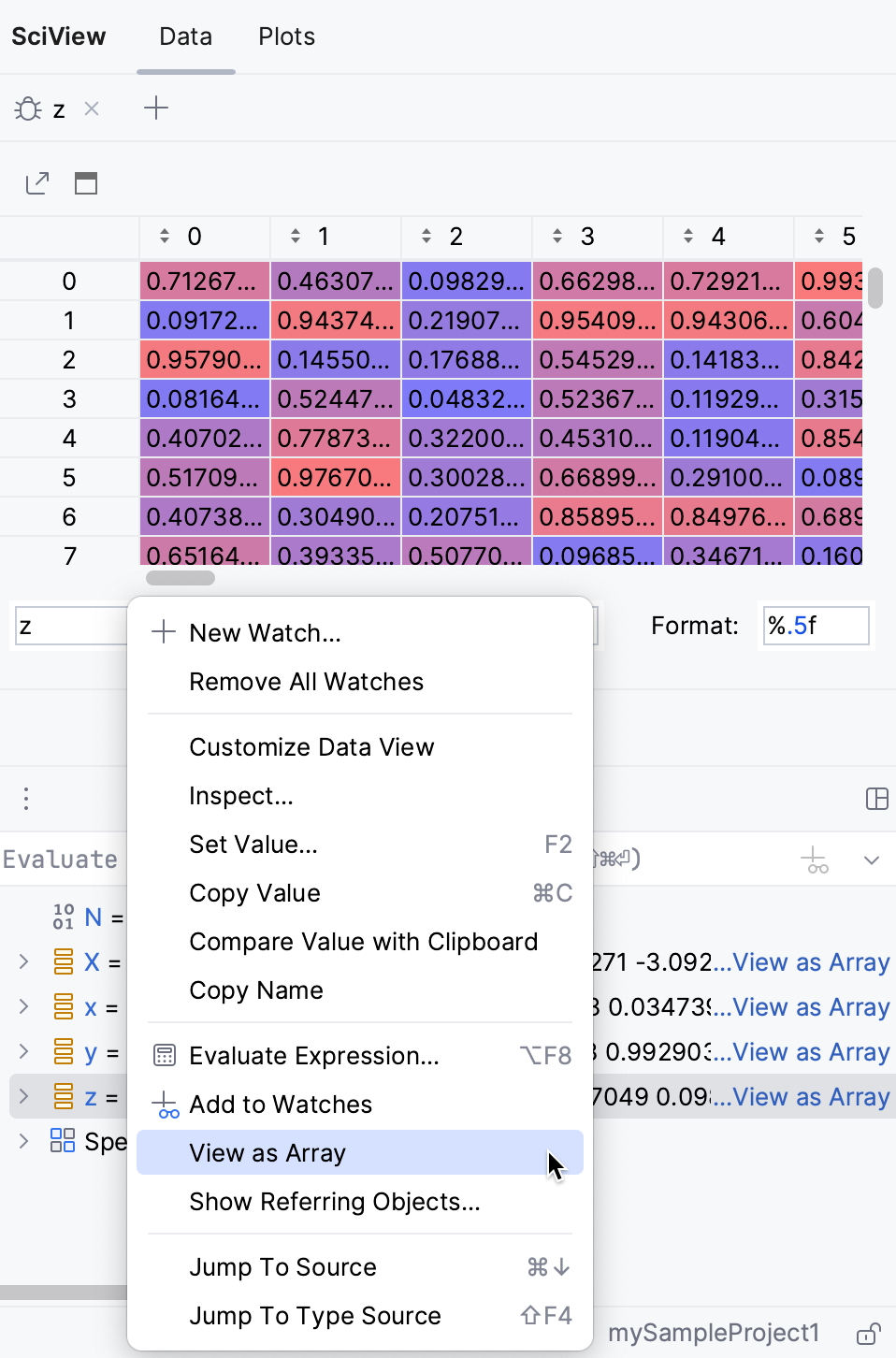Click the window layout icon above the table
Viewport: 896px width, 1358px height.
[x=86, y=183]
